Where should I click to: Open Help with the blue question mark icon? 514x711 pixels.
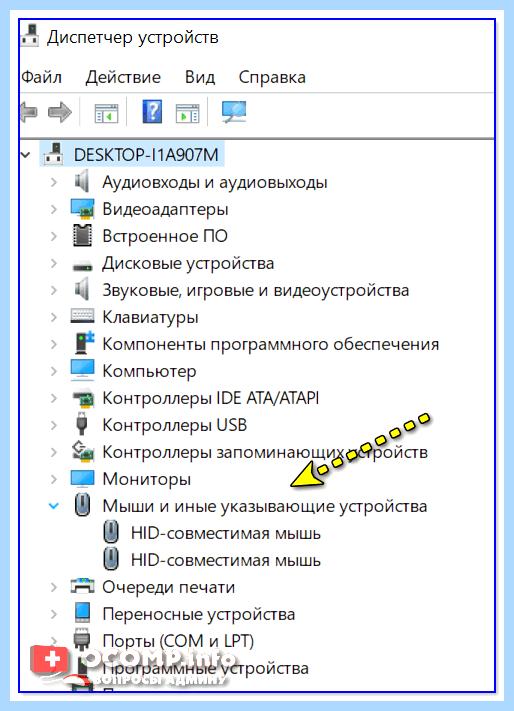tap(152, 112)
